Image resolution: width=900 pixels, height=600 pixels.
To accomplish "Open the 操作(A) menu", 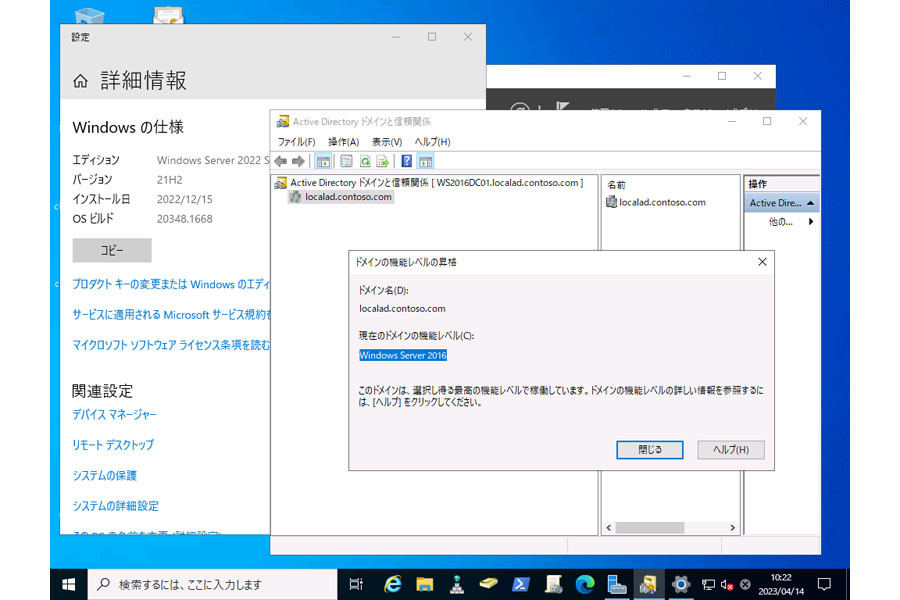I will pyautogui.click(x=343, y=142).
